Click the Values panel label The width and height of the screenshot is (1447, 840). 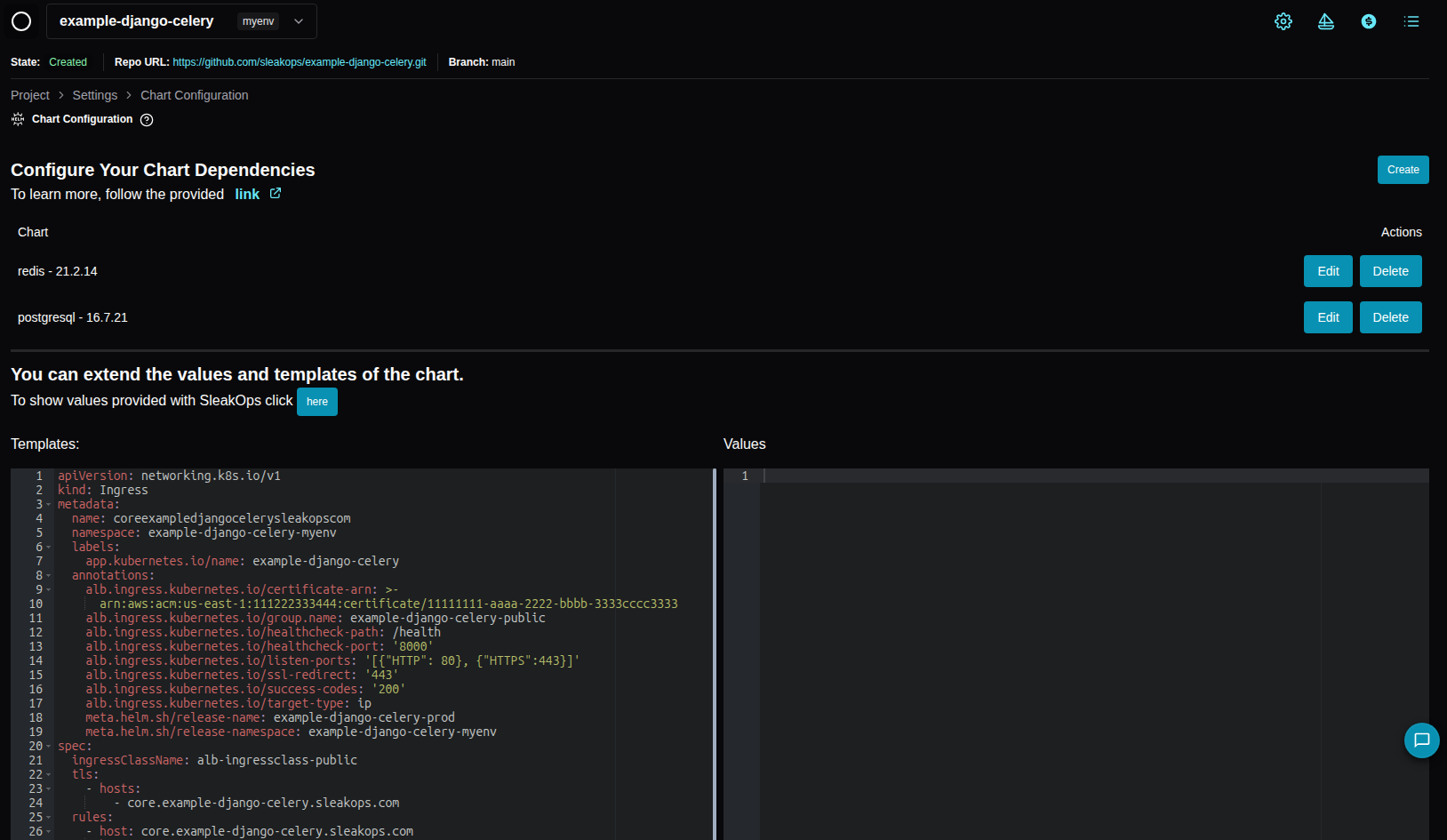(x=745, y=444)
